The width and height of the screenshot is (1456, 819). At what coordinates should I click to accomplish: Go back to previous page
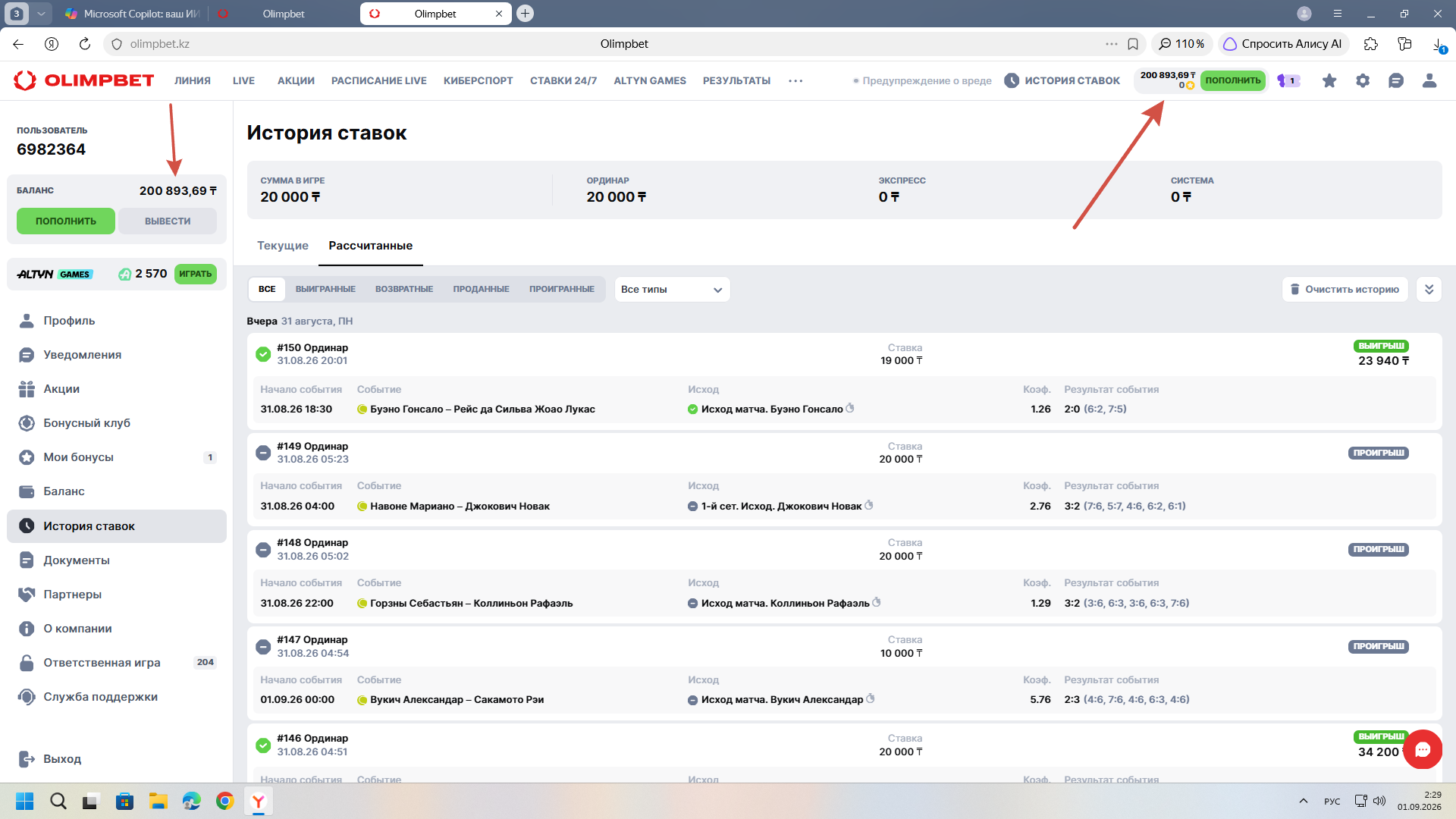tap(18, 44)
